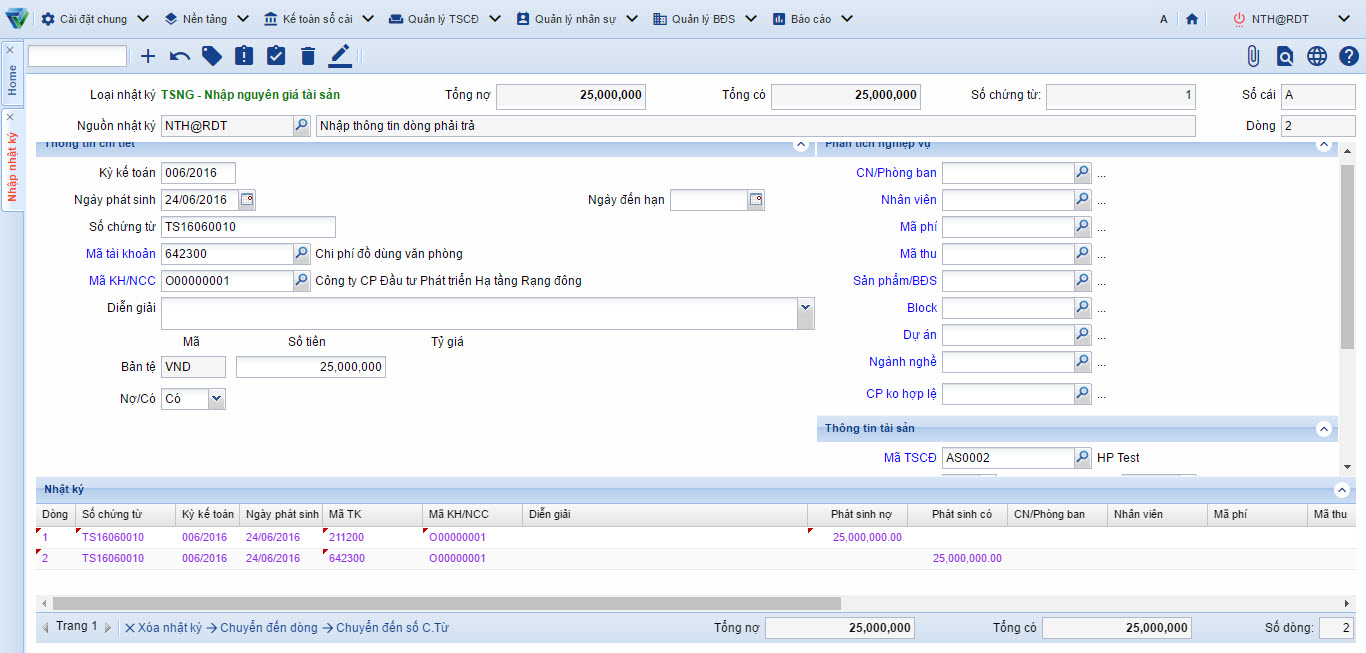
Task: Click lookup icon for CP ko hợp lệ
Action: click(1083, 394)
